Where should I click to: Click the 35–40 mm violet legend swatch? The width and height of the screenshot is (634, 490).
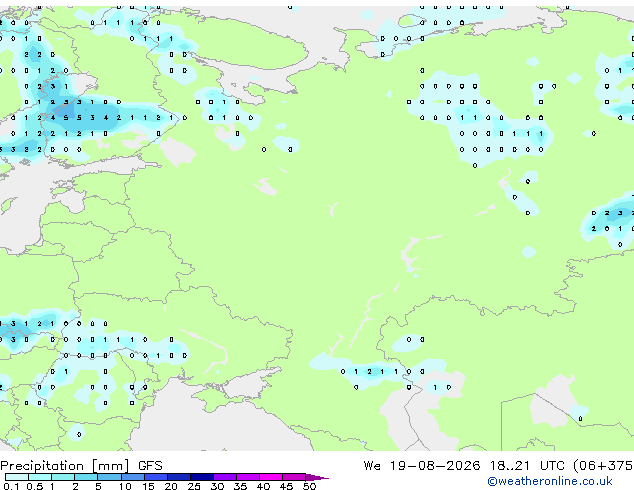pos(247,477)
